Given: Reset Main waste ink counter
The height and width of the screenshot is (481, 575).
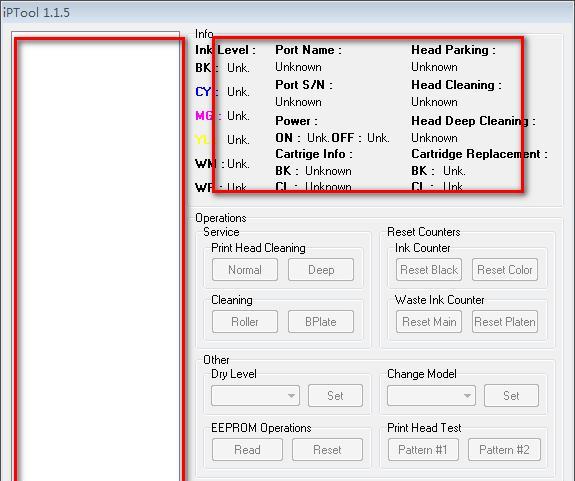Looking at the screenshot, I should pyautogui.click(x=429, y=322).
